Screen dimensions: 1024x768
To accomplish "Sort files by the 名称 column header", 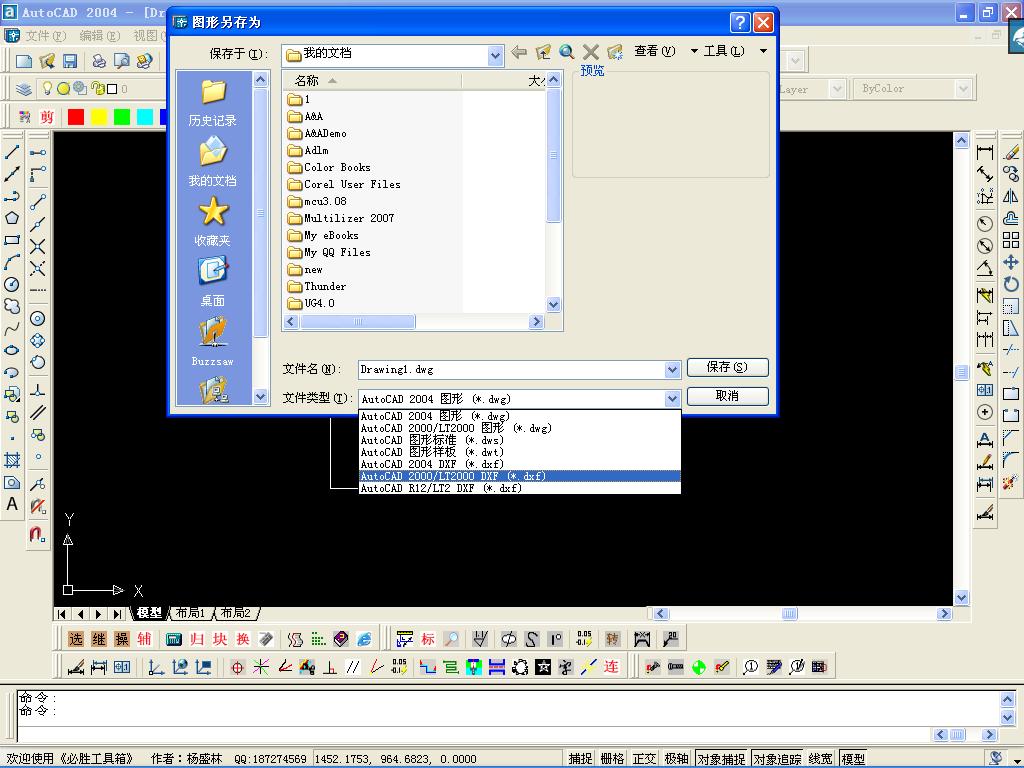I will pos(372,80).
